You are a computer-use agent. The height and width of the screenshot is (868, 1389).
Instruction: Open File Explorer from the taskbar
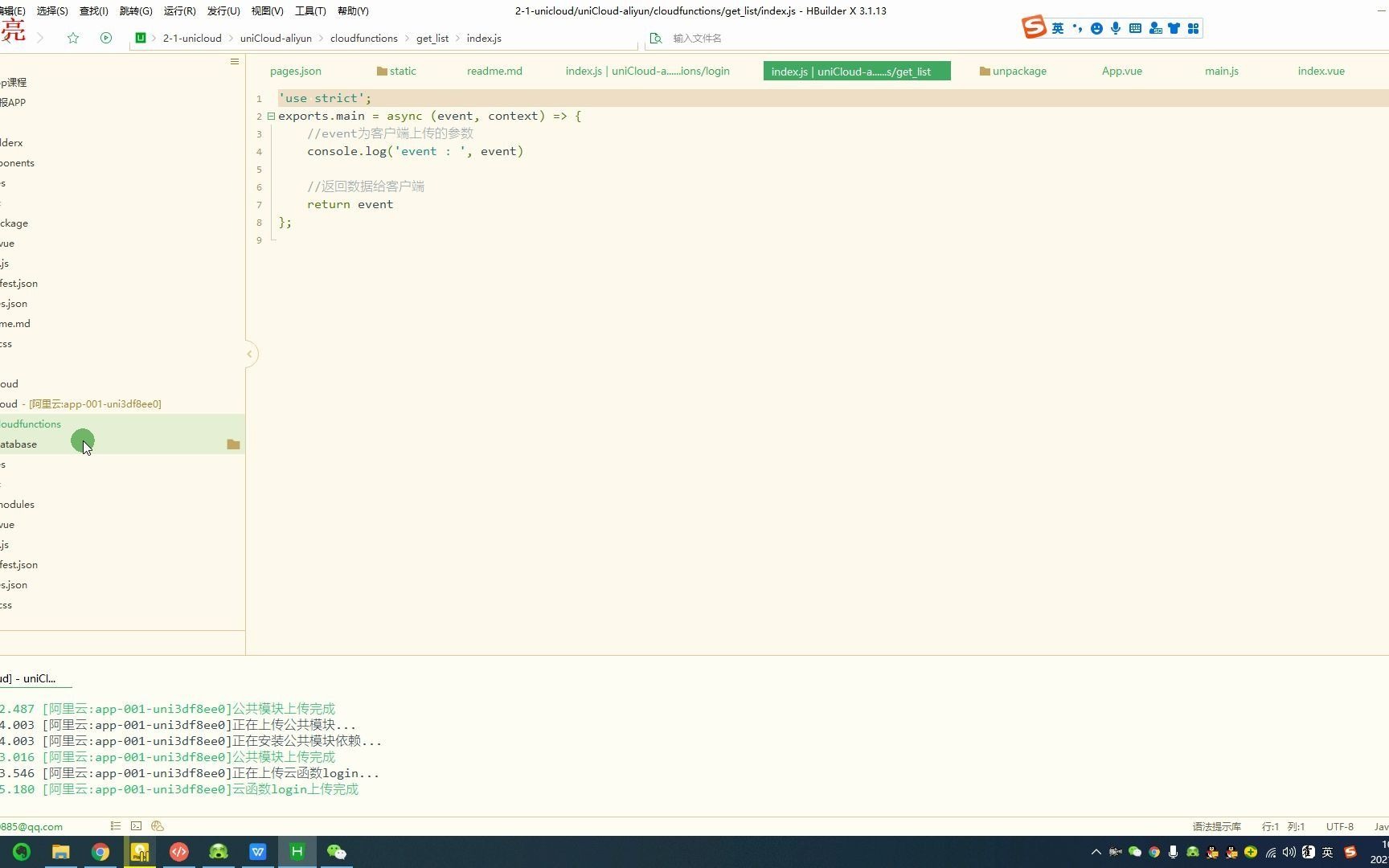coord(61,852)
